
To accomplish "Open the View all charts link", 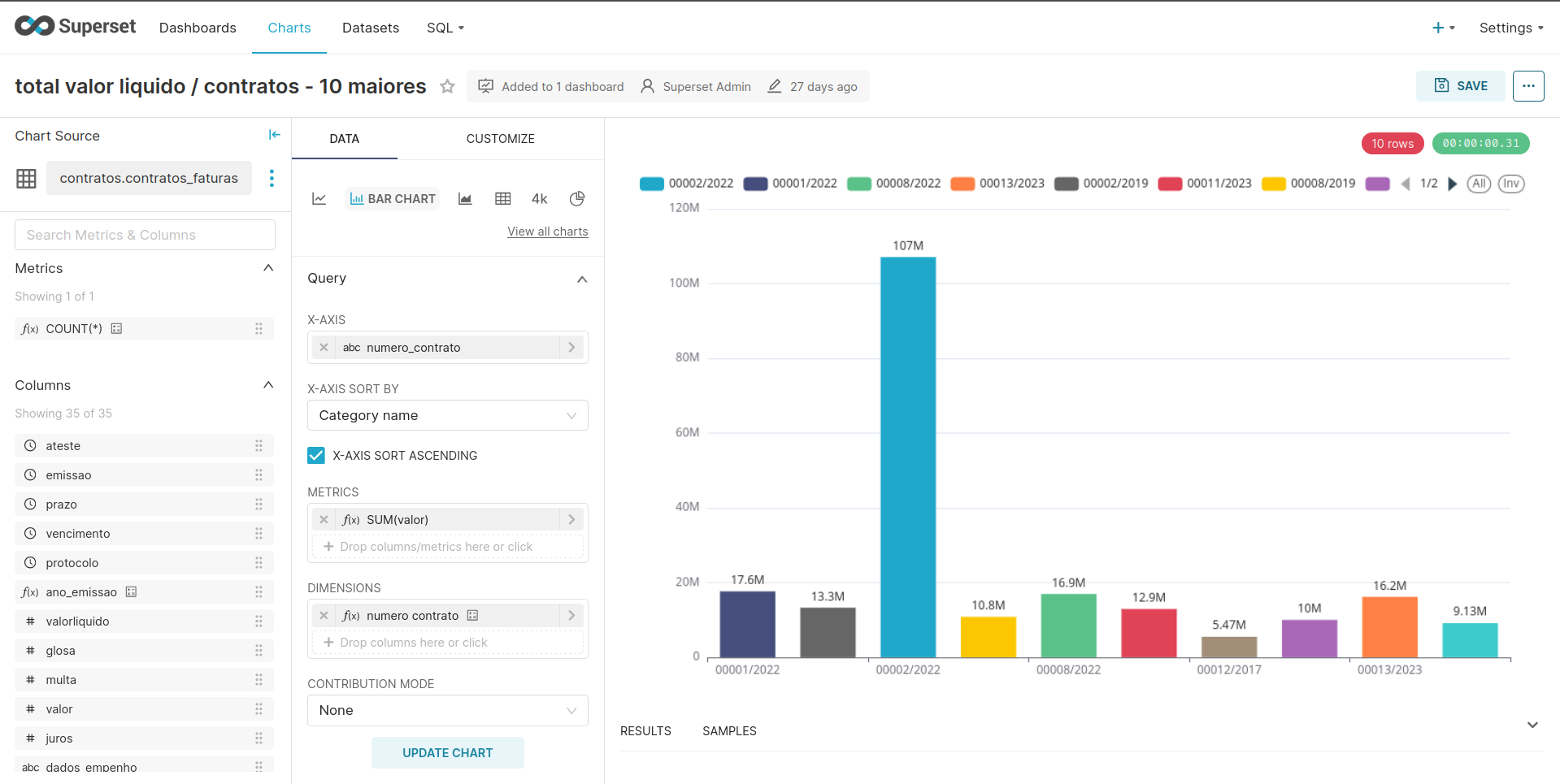I will (x=547, y=232).
